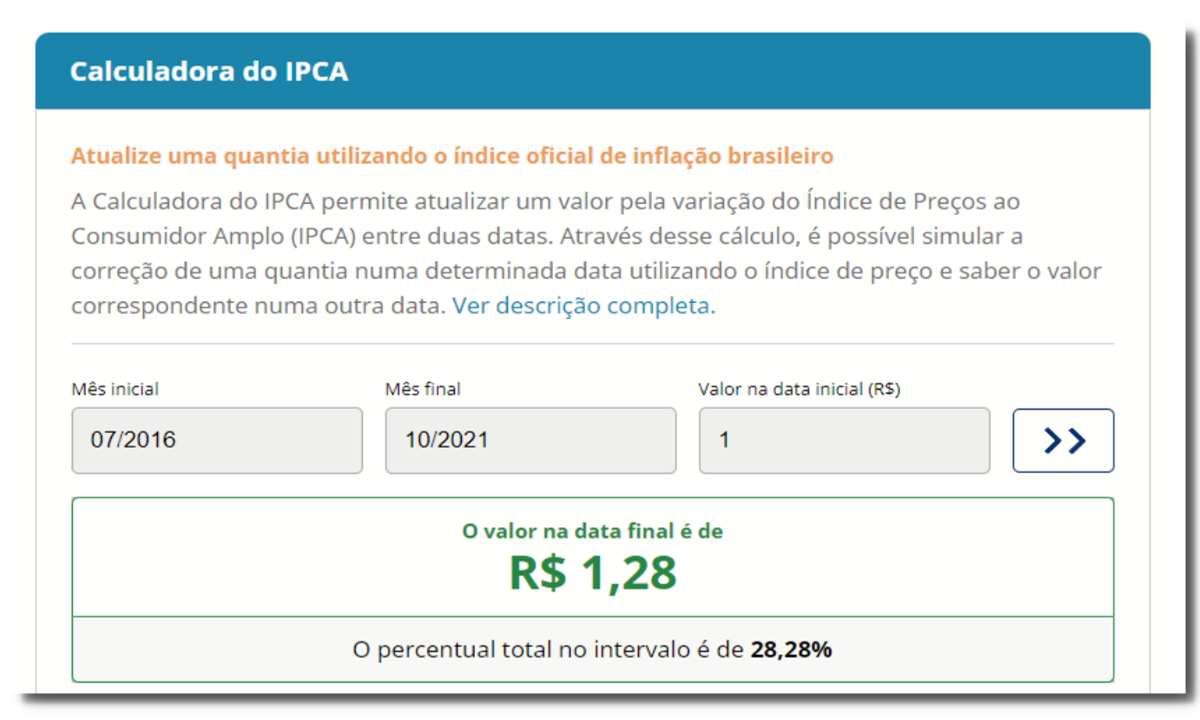Click the green R$ 1,28 result value

[x=593, y=572]
